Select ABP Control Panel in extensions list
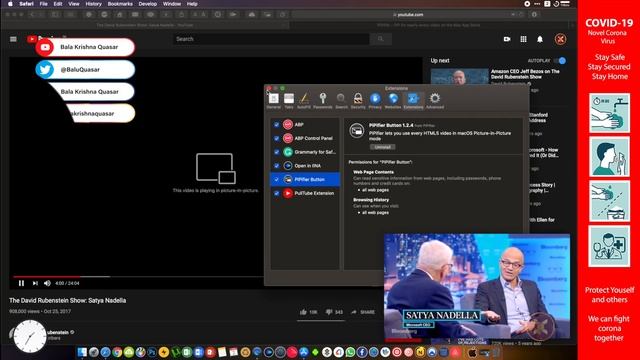Viewport: 640px width, 360px height. click(x=305, y=138)
